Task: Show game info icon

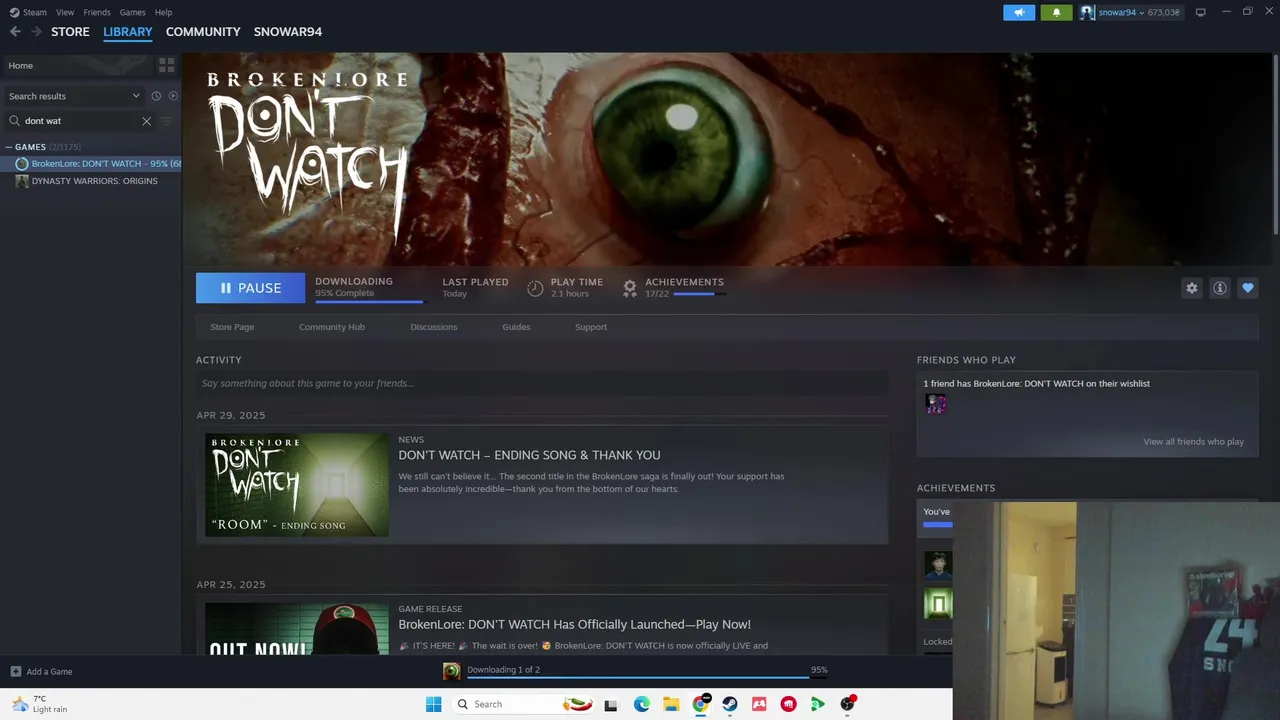Action: point(1219,288)
